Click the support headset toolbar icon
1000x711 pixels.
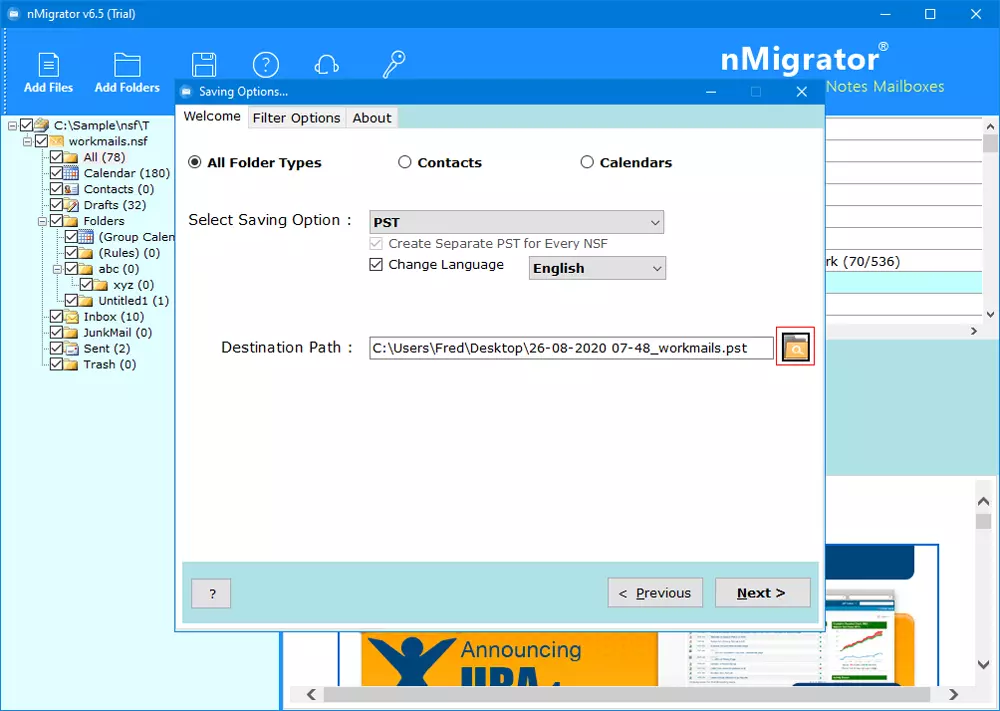(327, 65)
